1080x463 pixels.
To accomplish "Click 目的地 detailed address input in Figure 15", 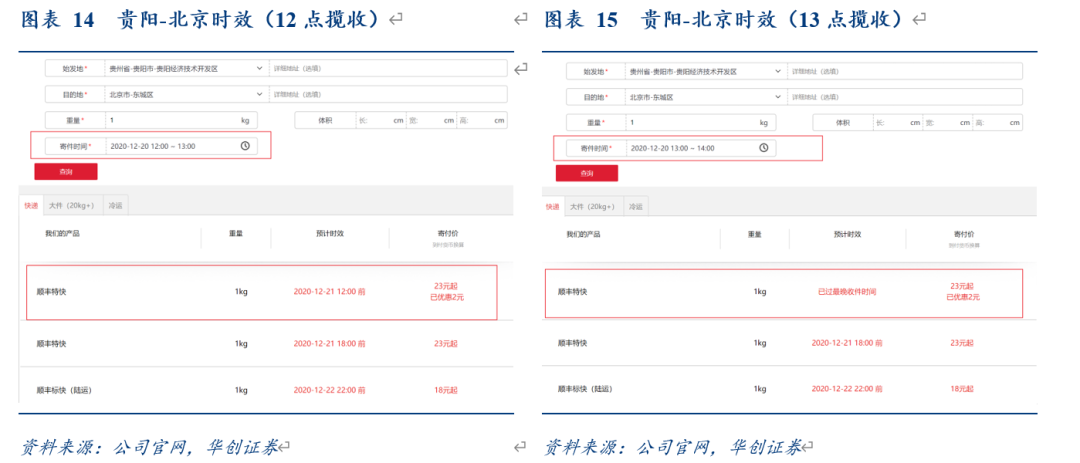I will pos(905,97).
